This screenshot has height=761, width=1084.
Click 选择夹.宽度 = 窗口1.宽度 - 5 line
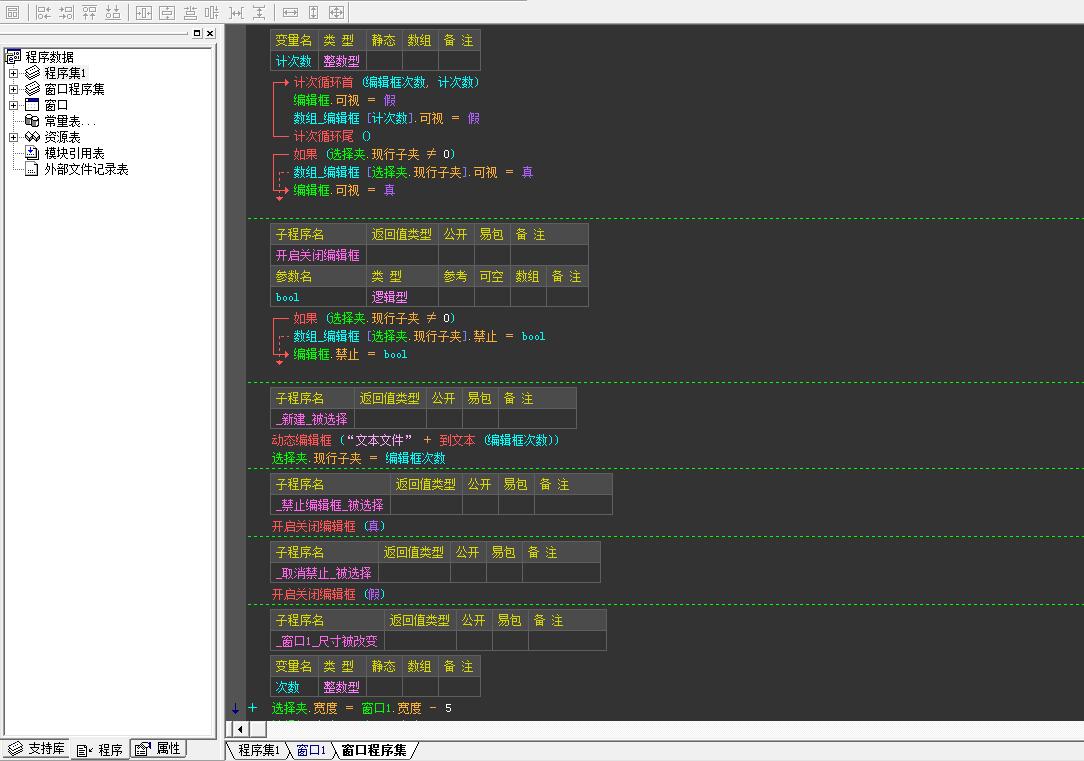[362, 708]
